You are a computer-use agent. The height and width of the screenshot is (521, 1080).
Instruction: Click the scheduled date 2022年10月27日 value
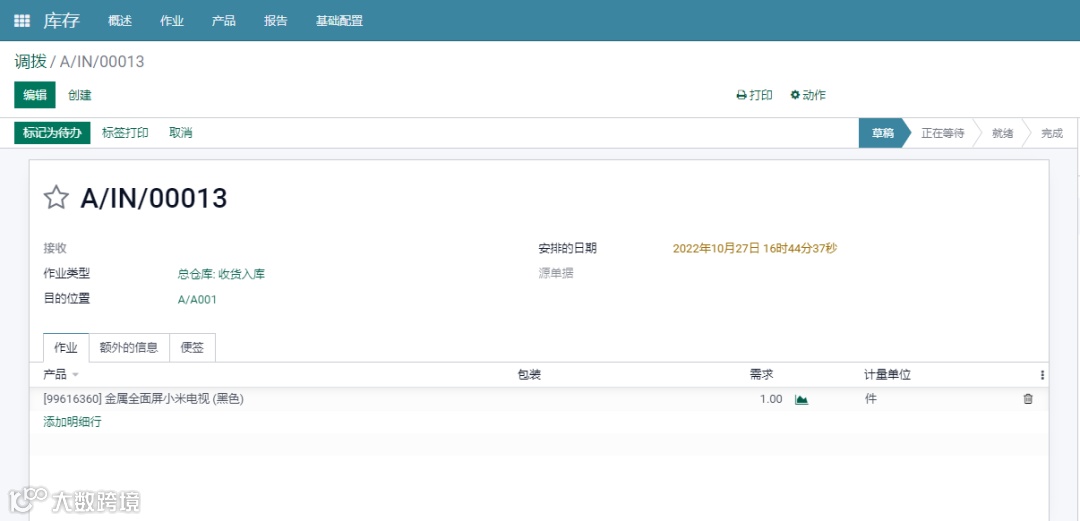coord(755,248)
